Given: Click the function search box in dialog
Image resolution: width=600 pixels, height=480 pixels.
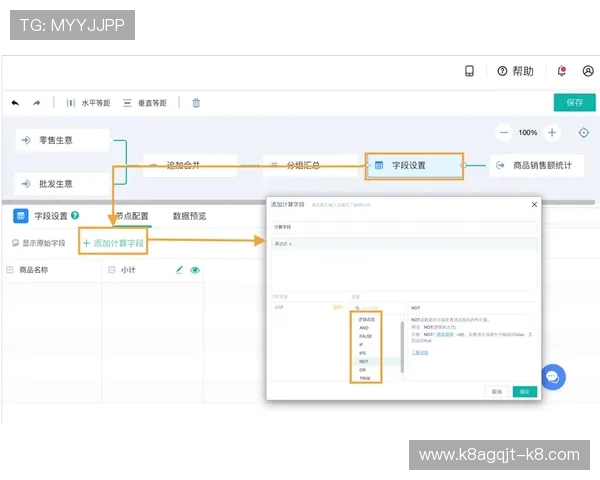Looking at the screenshot, I should click(377, 308).
